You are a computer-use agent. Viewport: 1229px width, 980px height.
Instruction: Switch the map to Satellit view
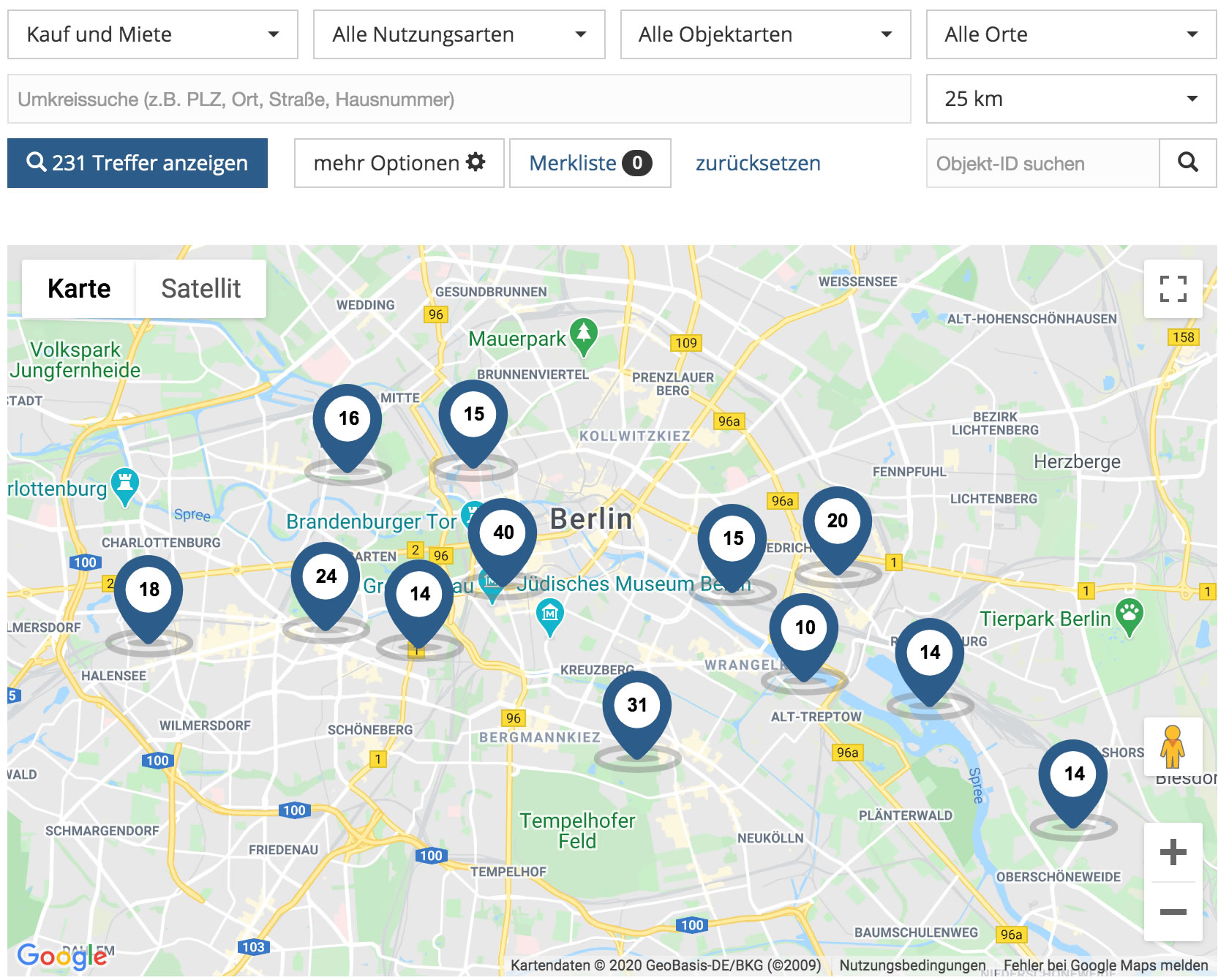tap(201, 289)
